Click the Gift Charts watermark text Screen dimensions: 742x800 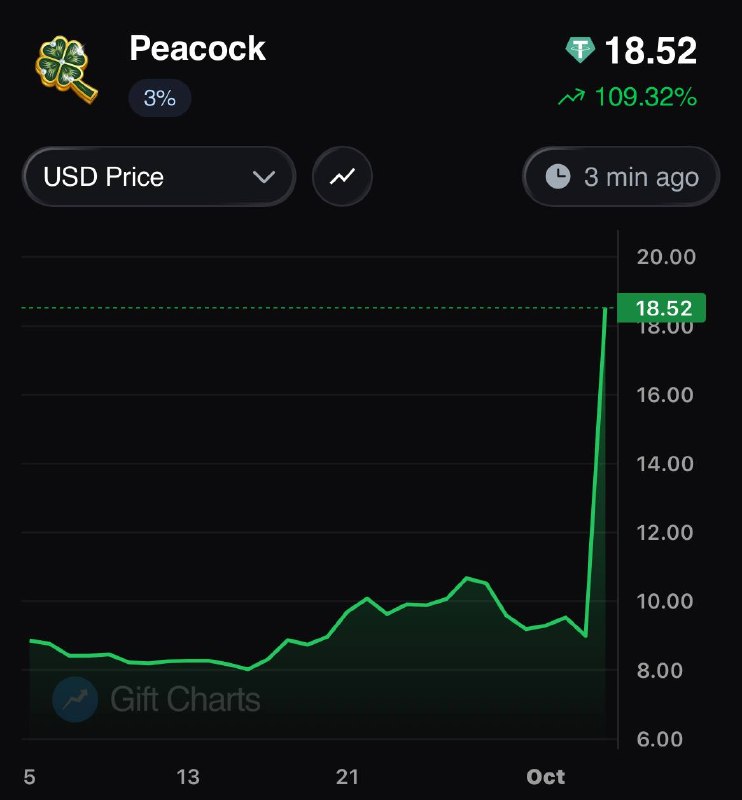coord(185,699)
